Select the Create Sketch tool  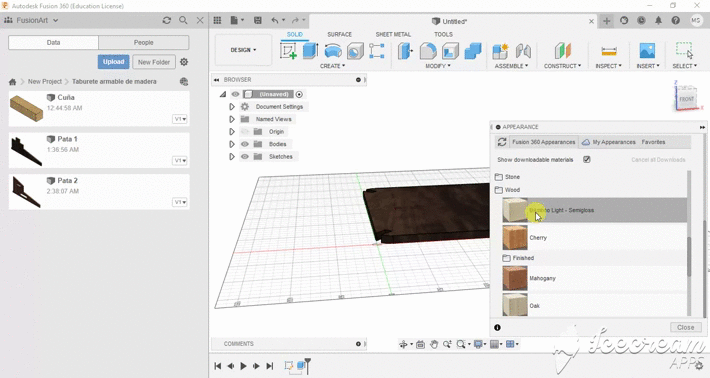pyautogui.click(x=288, y=51)
